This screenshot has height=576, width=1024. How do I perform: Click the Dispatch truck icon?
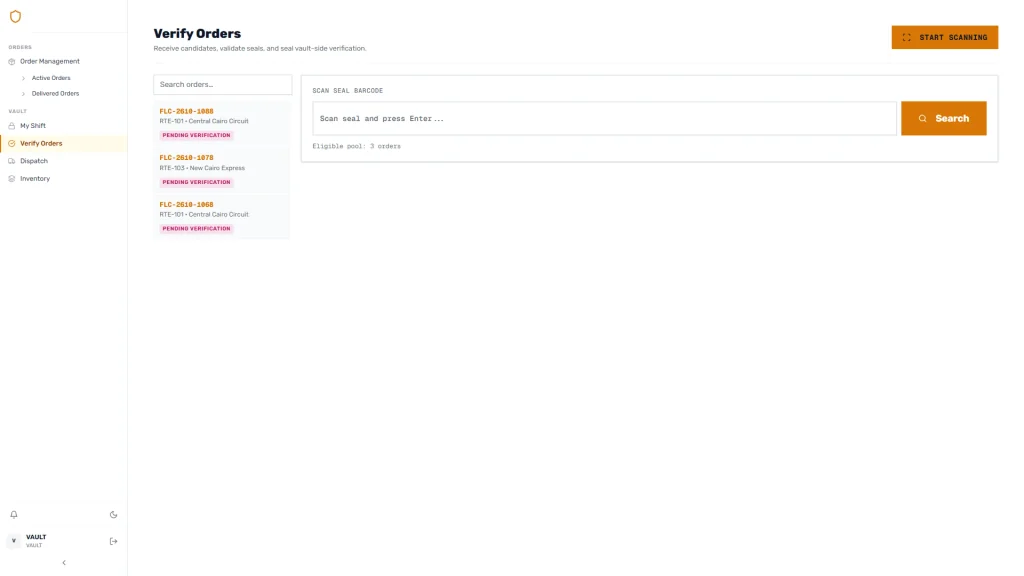pos(12,161)
